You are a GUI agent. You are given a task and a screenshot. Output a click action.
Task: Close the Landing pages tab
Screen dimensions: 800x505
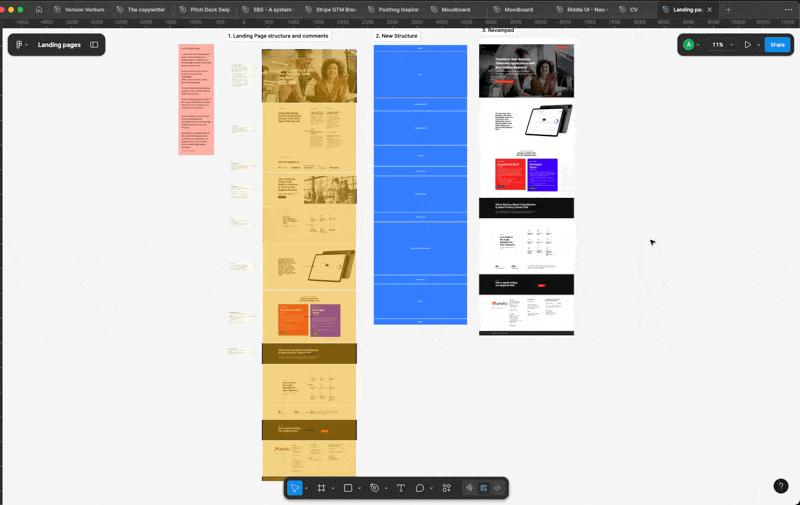709,9
